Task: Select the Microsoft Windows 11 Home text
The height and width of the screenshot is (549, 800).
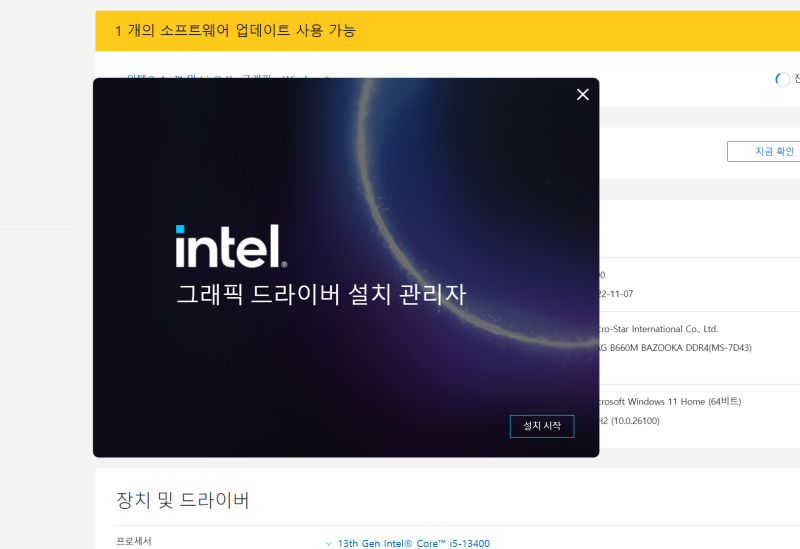Action: point(670,402)
